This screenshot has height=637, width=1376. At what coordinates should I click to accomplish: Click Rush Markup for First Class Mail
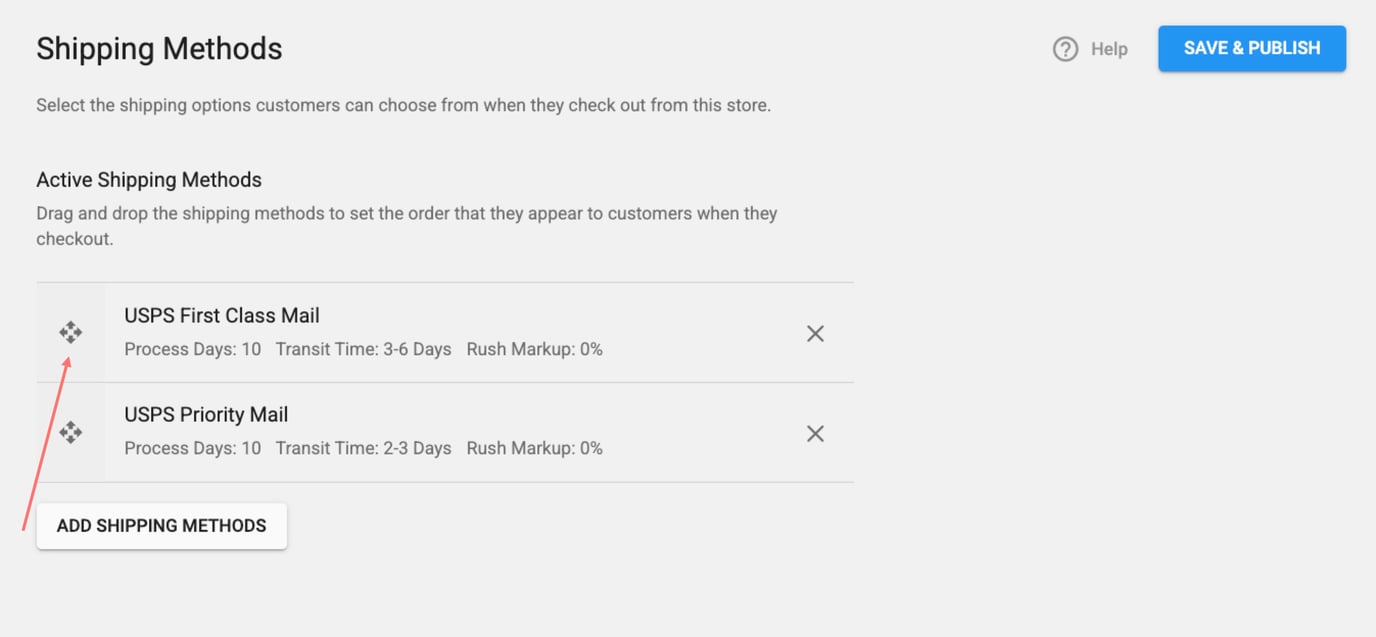(x=534, y=349)
